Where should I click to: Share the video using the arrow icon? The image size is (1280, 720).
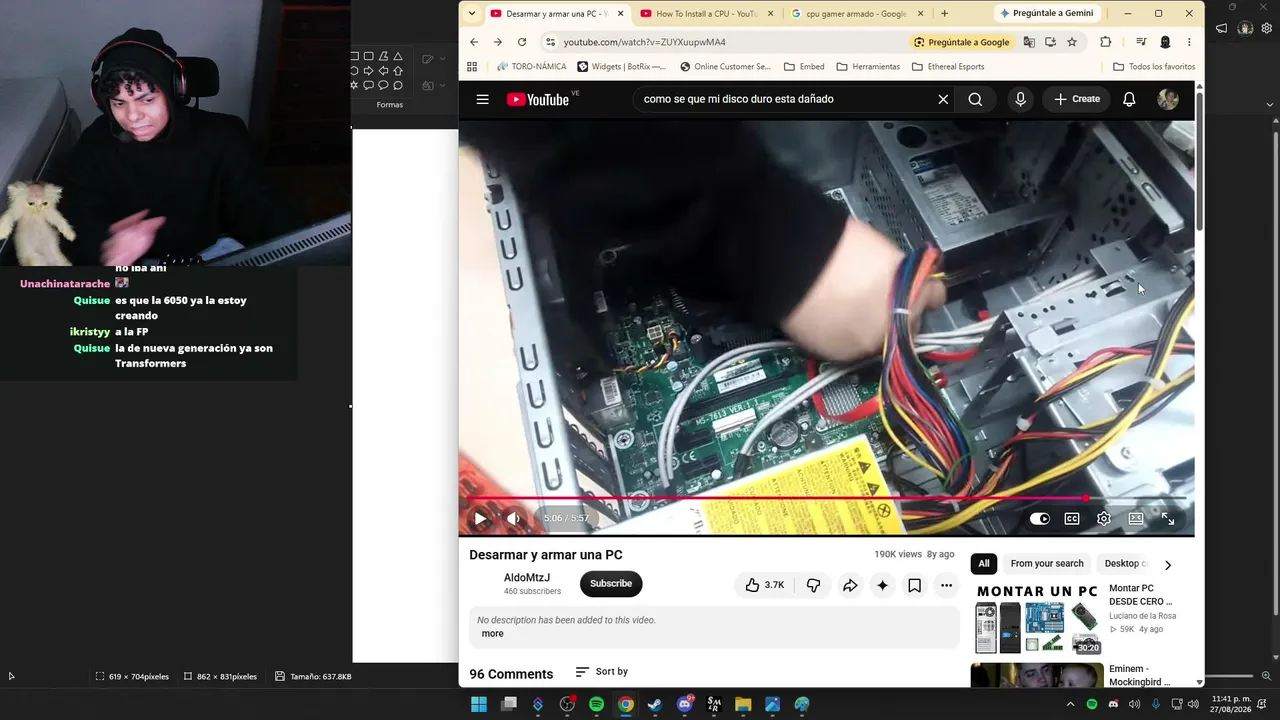point(850,585)
